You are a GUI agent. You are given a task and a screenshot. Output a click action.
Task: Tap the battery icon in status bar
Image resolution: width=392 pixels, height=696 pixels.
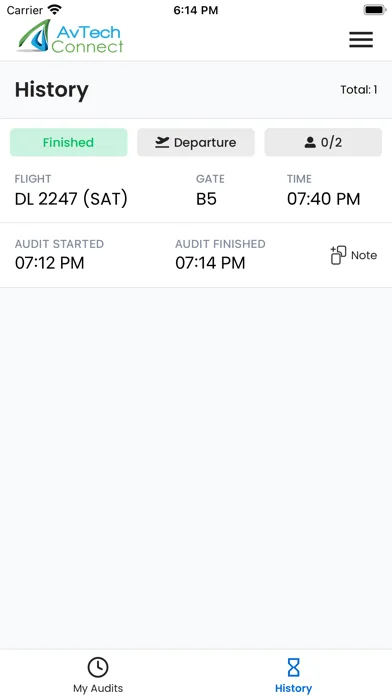(x=374, y=10)
